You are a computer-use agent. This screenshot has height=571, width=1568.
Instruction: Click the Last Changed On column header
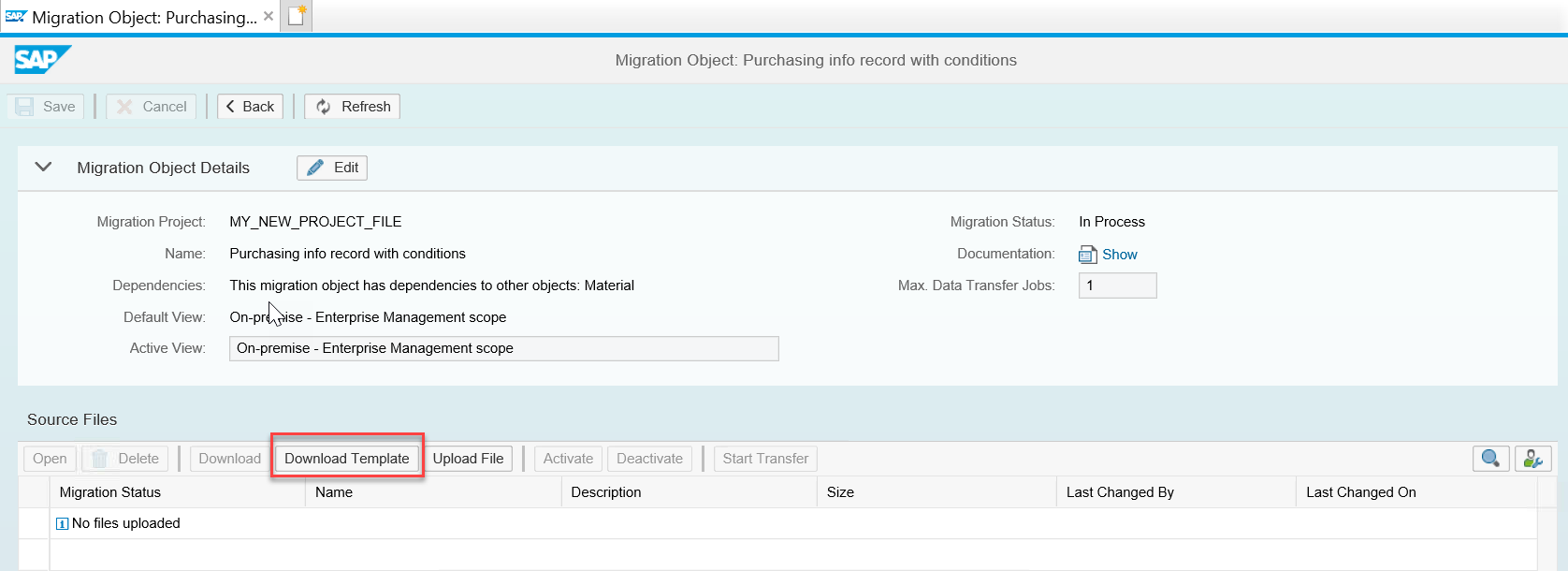tap(1416, 492)
